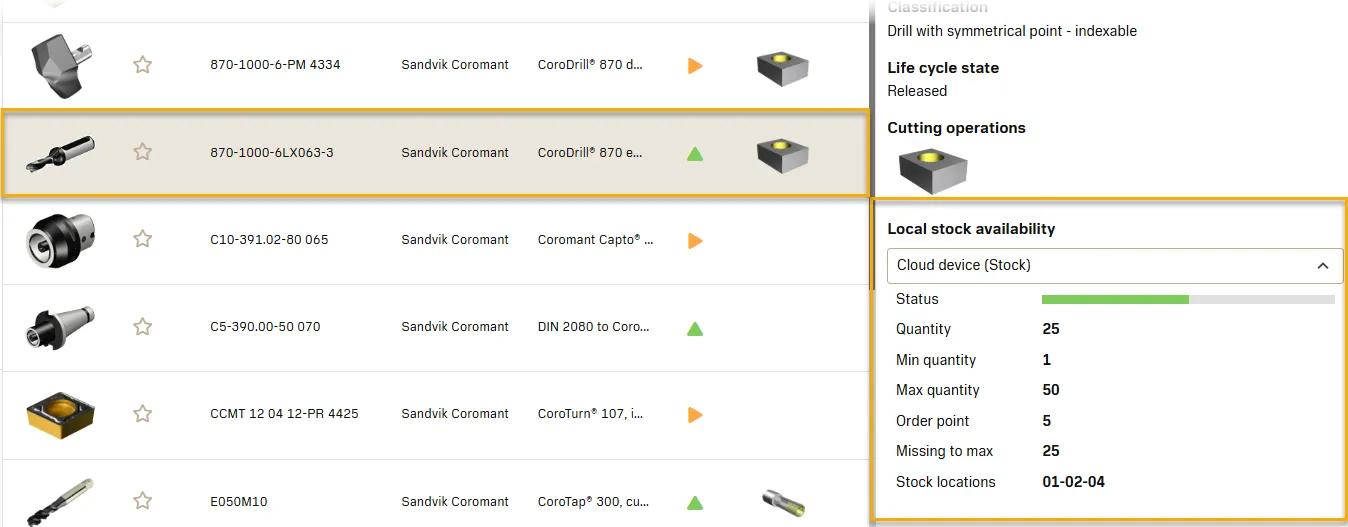Click green triangle status on 870-1000-6LX063-3
The width and height of the screenshot is (1348, 527).
(695, 154)
